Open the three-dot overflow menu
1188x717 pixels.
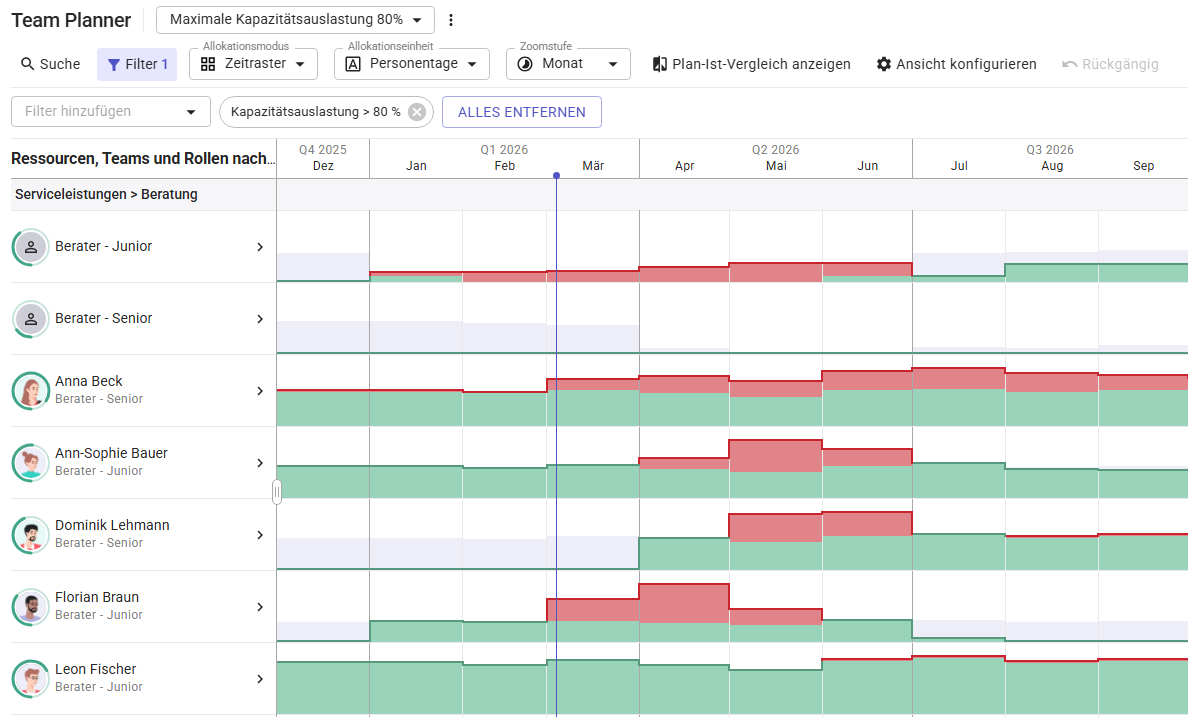(451, 19)
